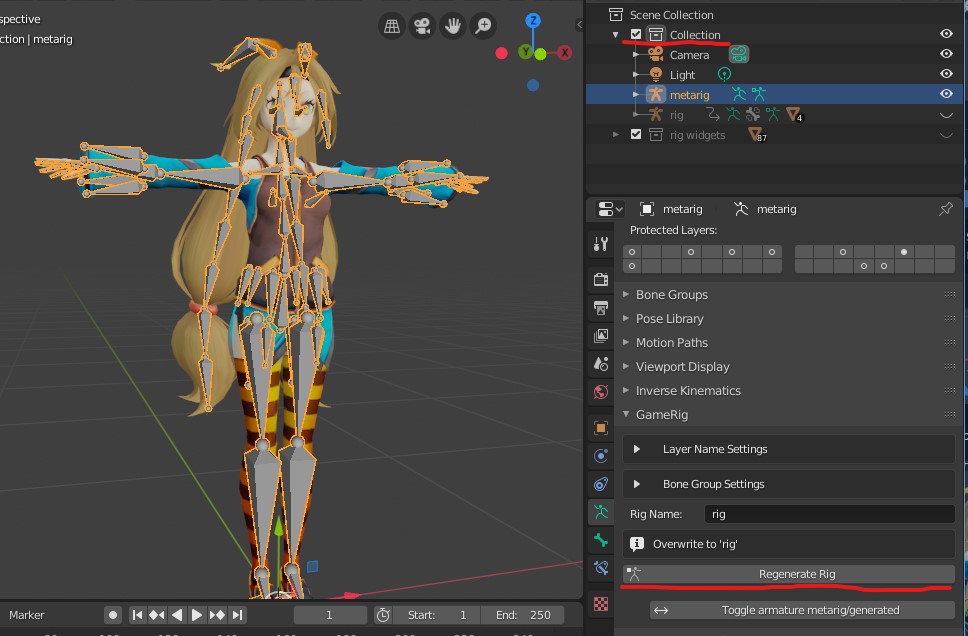Viewport: 968px width, 636px height.
Task: Uncheck the Collection checkbox in the outliner
Action: click(636, 34)
